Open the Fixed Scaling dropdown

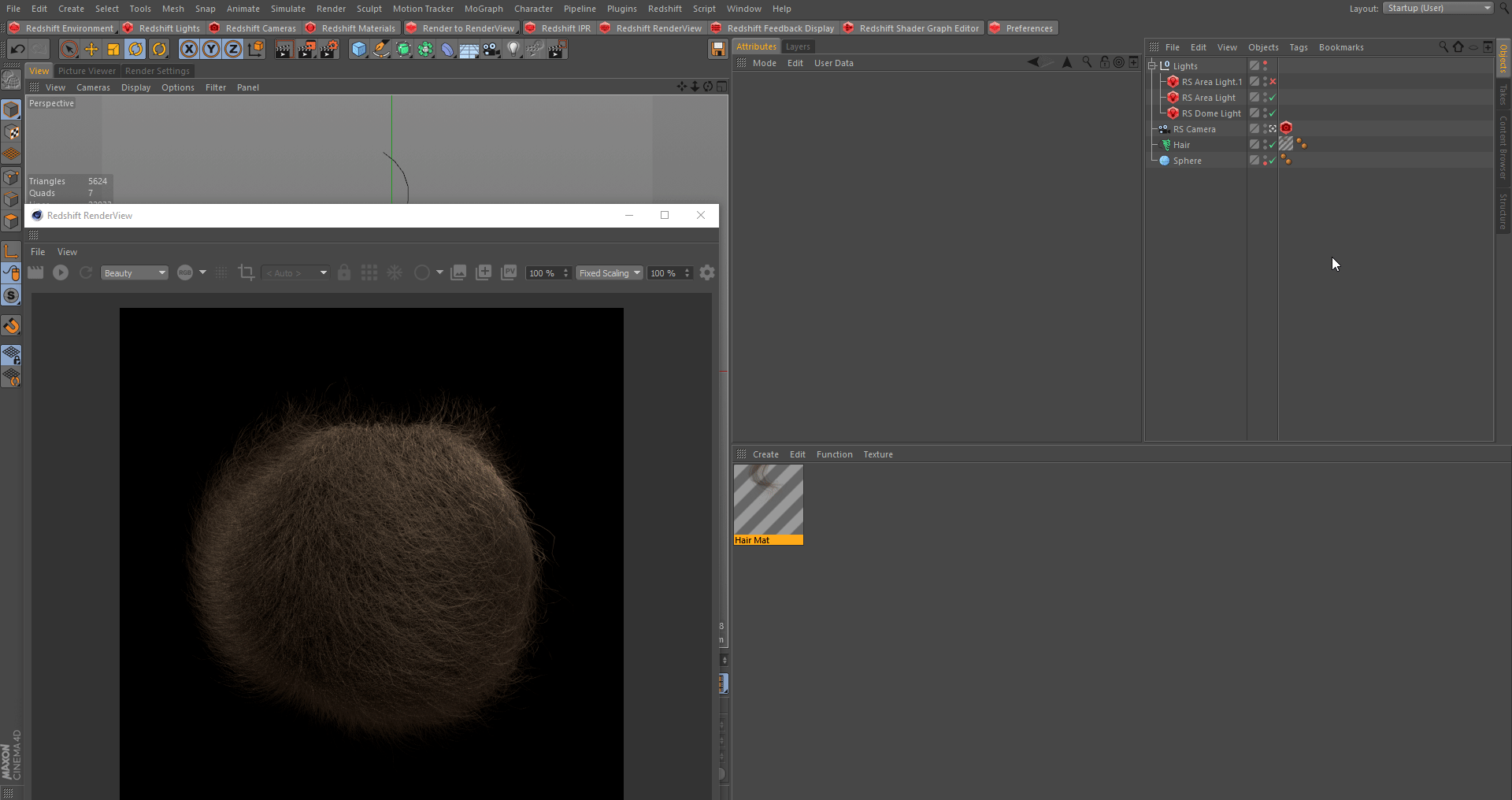[610, 273]
